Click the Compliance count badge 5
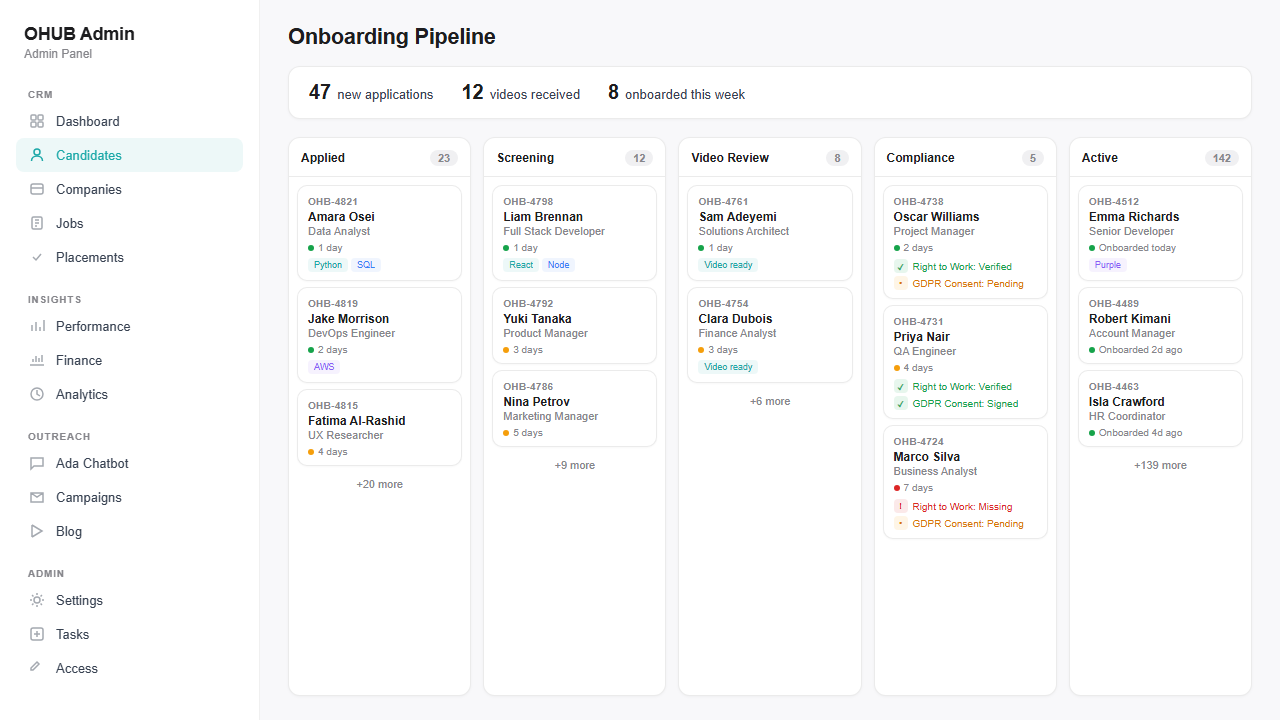The height and width of the screenshot is (720, 1280). (x=1033, y=158)
